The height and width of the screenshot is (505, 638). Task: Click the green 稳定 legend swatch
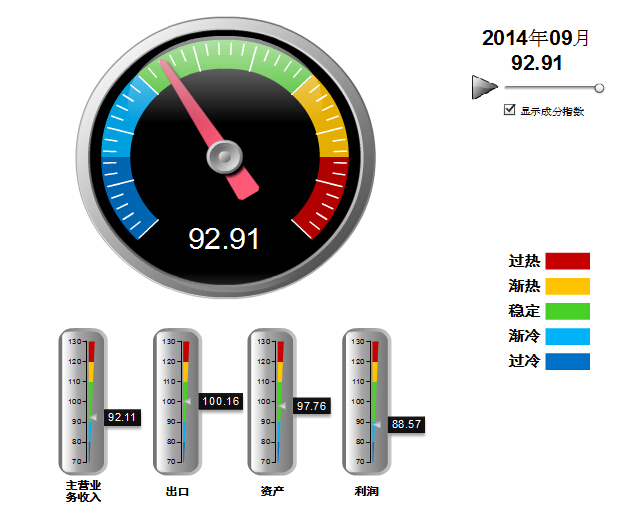pyautogui.click(x=567, y=311)
